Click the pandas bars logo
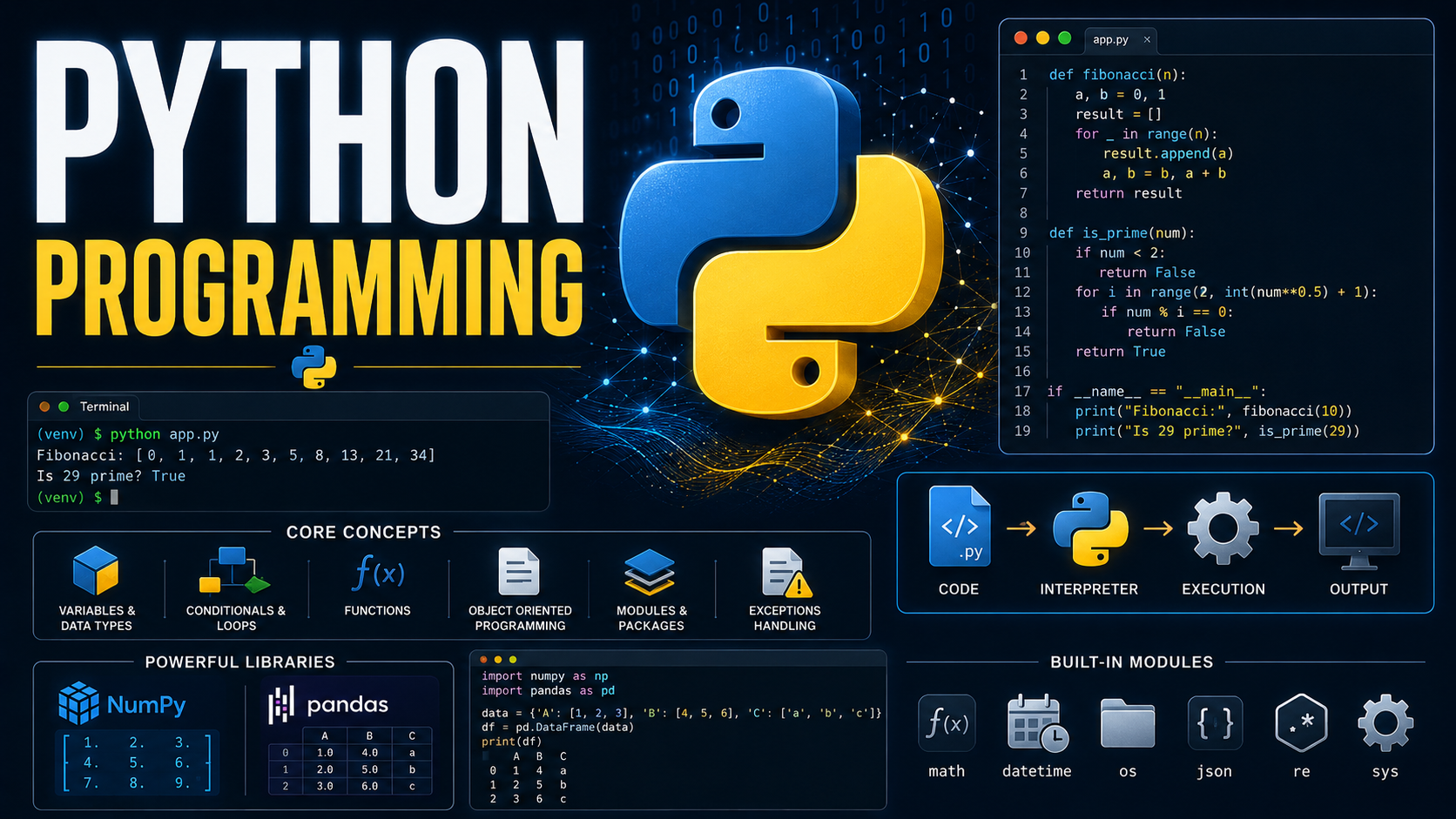The height and width of the screenshot is (819, 1456). pyautogui.click(x=280, y=705)
